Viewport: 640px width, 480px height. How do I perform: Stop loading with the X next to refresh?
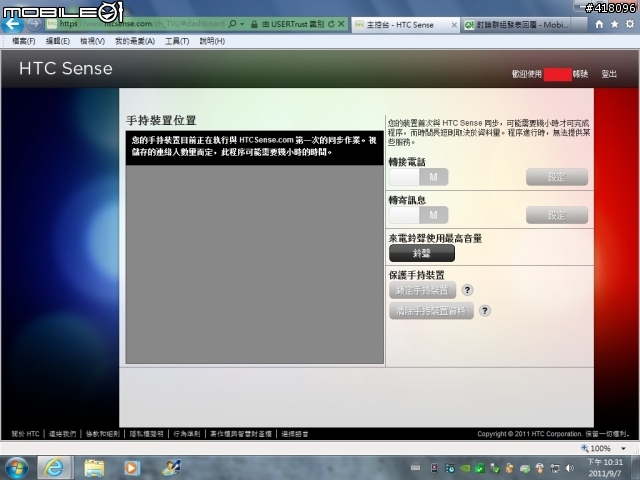pos(341,24)
